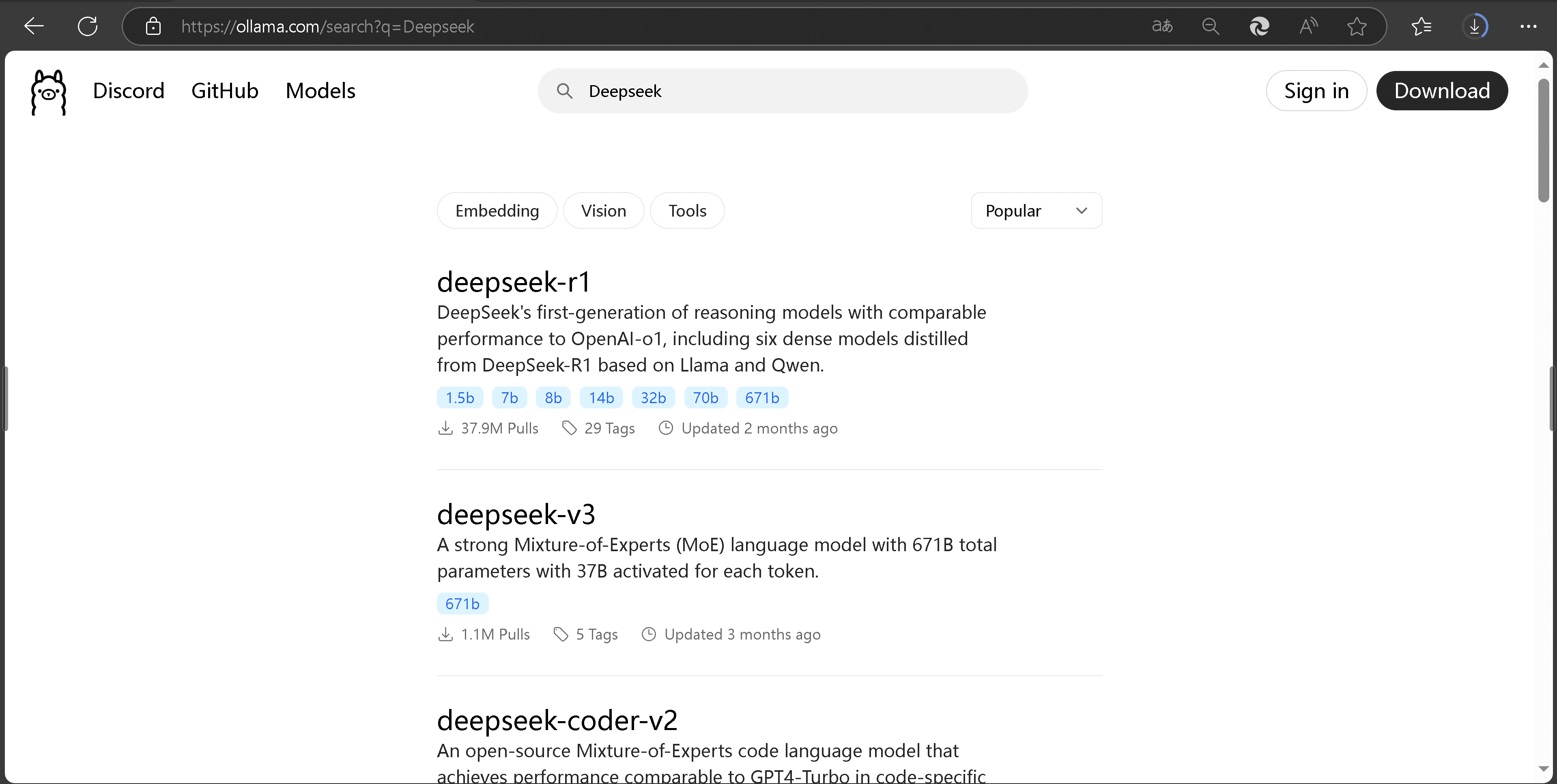Click the scrollbar up arrow
Screen dimensions: 1557x784
pos(1544,64)
